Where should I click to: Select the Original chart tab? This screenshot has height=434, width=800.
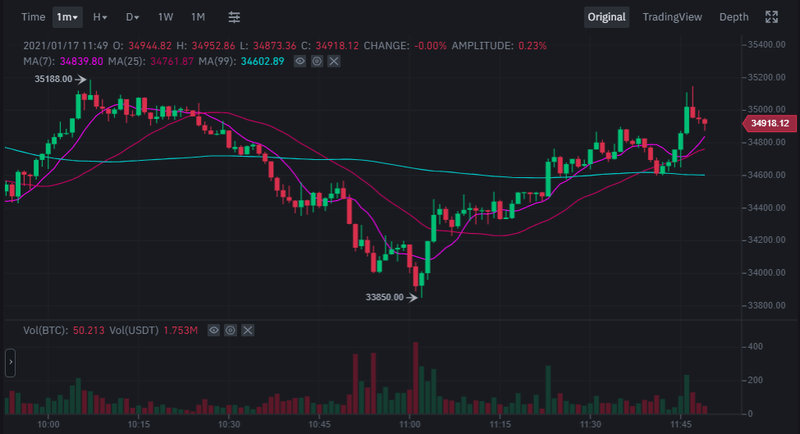(606, 17)
